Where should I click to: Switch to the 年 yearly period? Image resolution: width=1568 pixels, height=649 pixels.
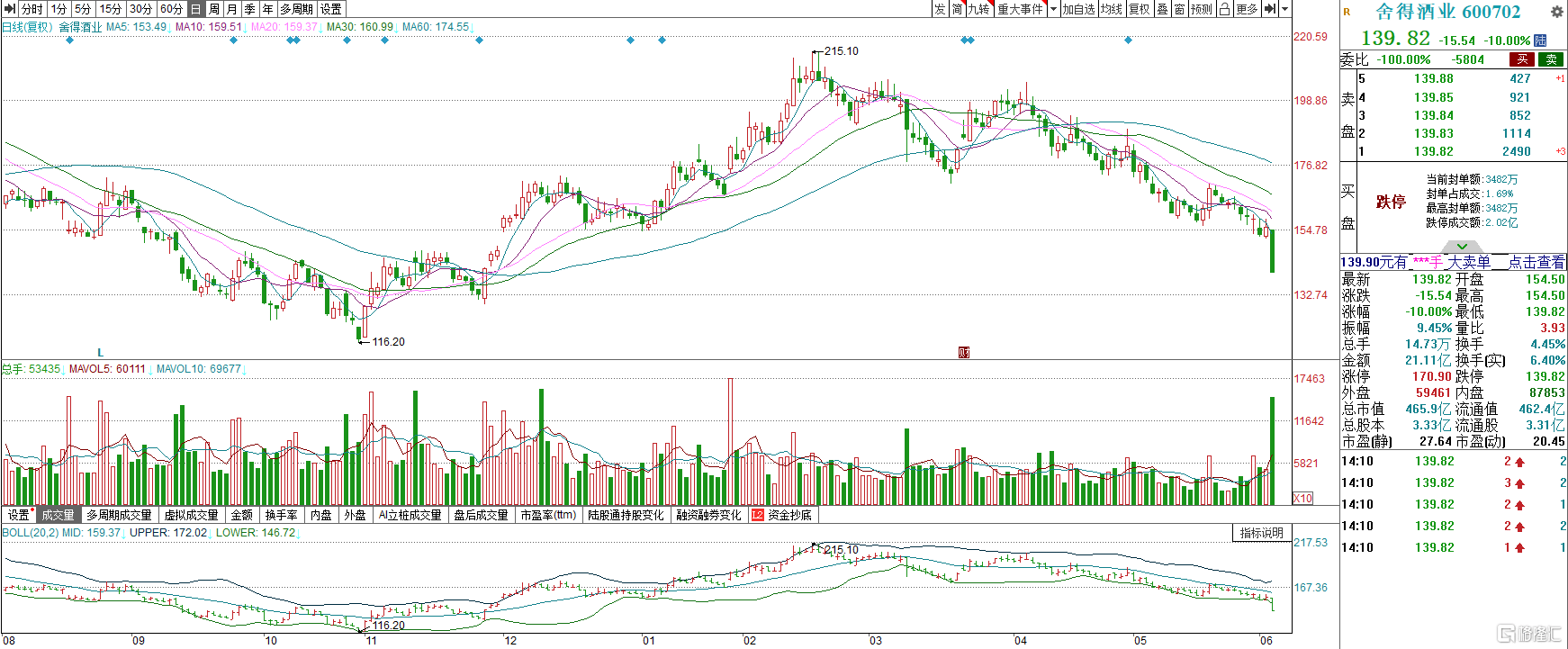pyautogui.click(x=267, y=9)
